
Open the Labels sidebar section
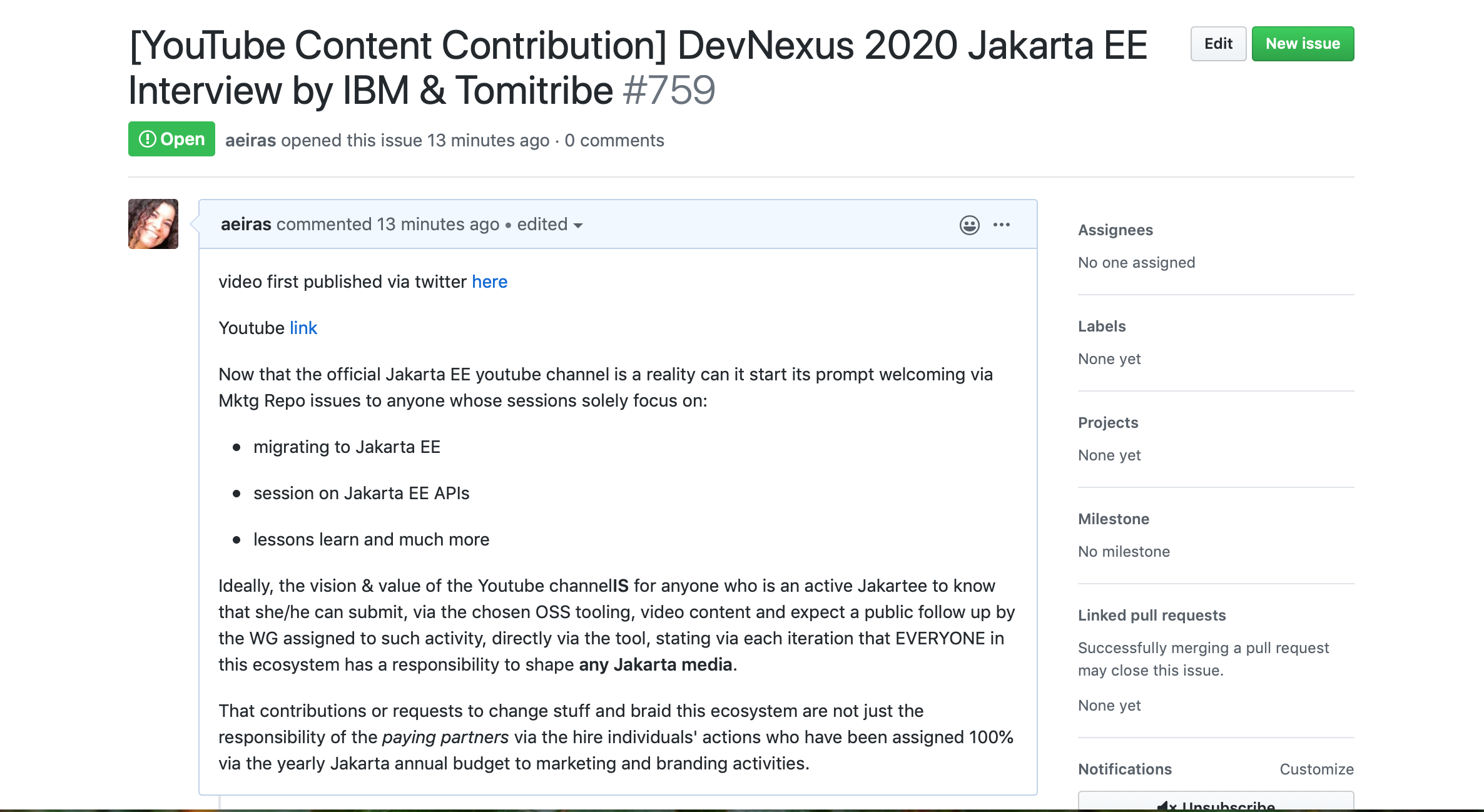tap(1101, 327)
